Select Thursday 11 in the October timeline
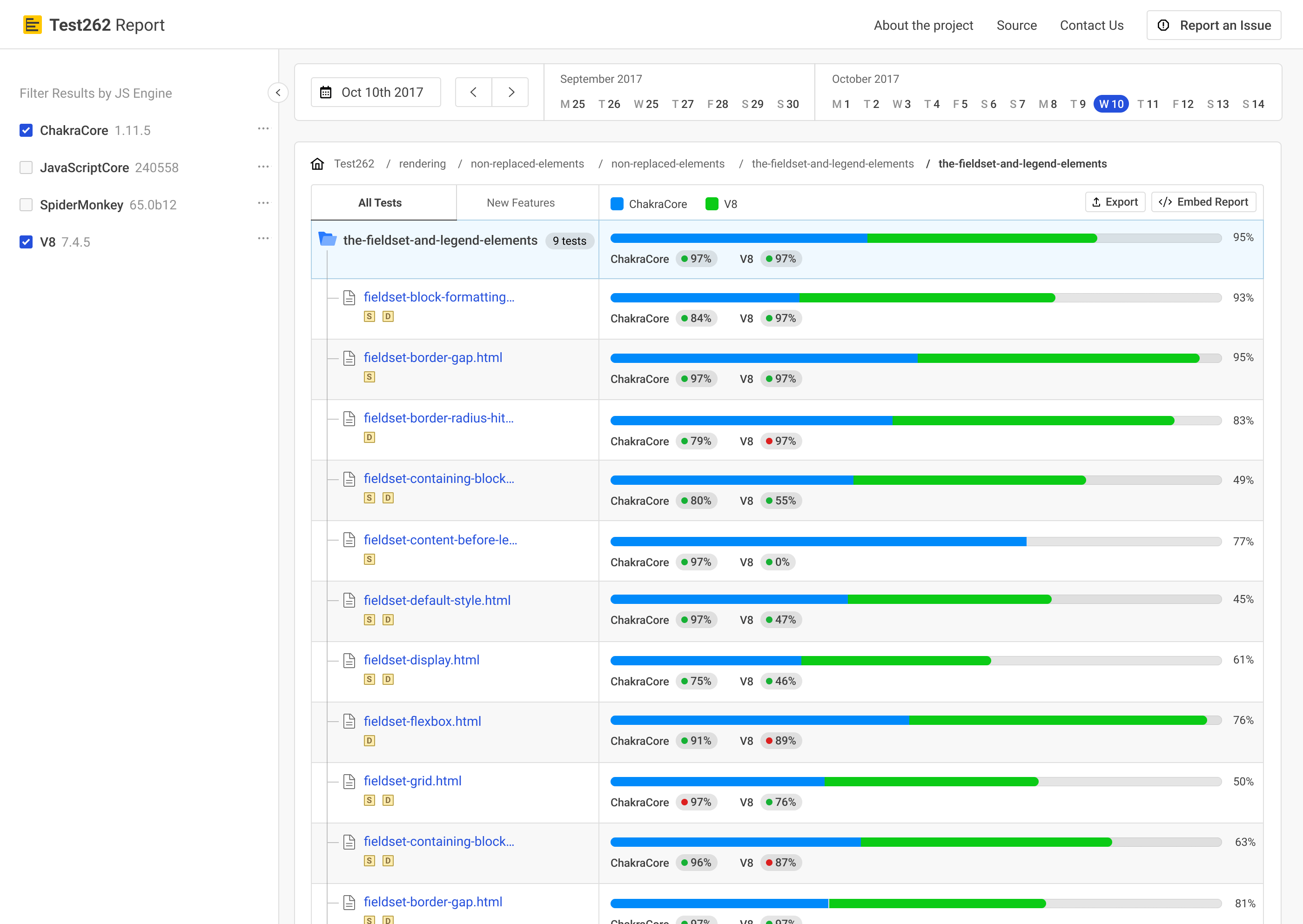The image size is (1303, 924). pyautogui.click(x=1148, y=104)
